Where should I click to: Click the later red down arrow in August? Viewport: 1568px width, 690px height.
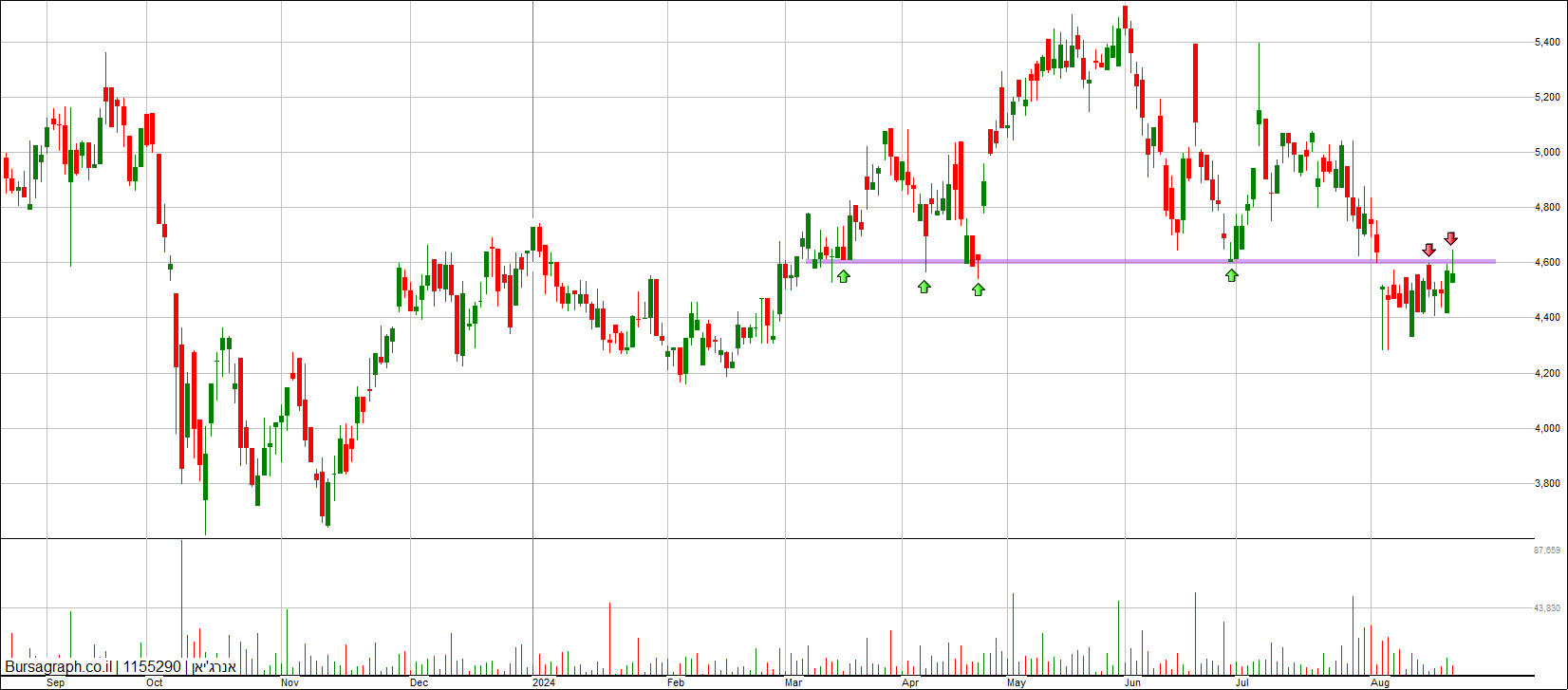(x=1450, y=238)
